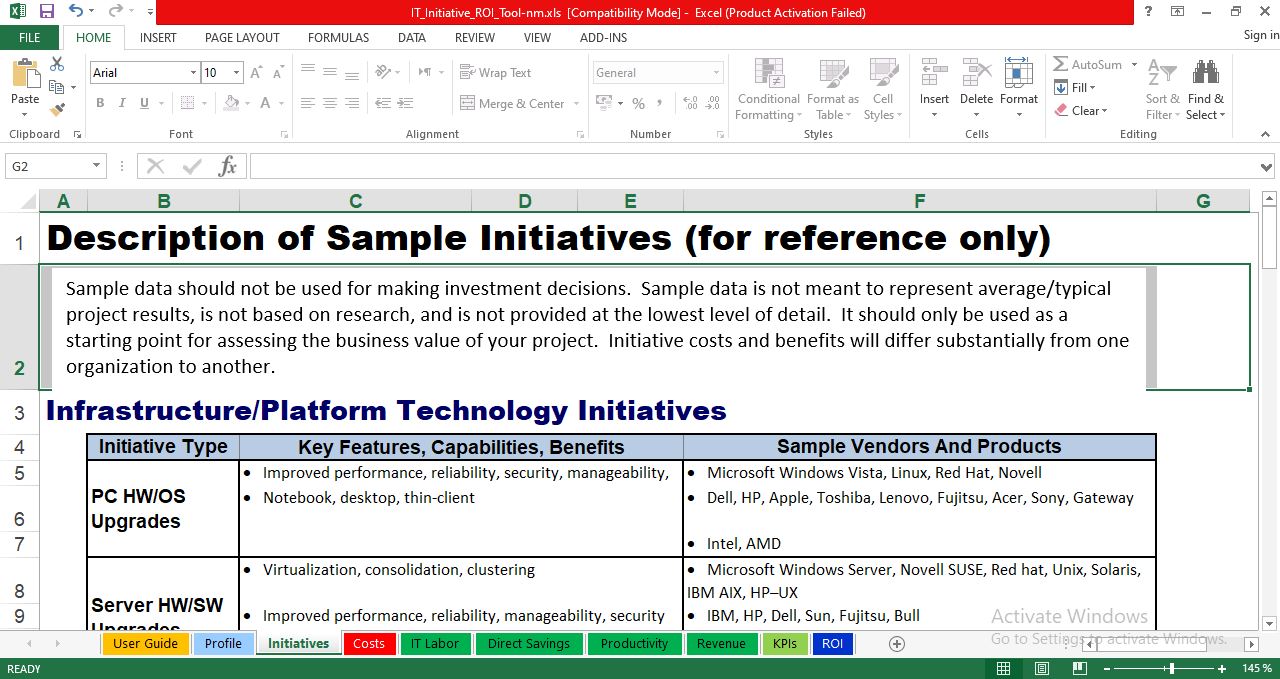Open the Paste options dropdown arrow
Screen dimensions: 1280x679
click(25, 114)
